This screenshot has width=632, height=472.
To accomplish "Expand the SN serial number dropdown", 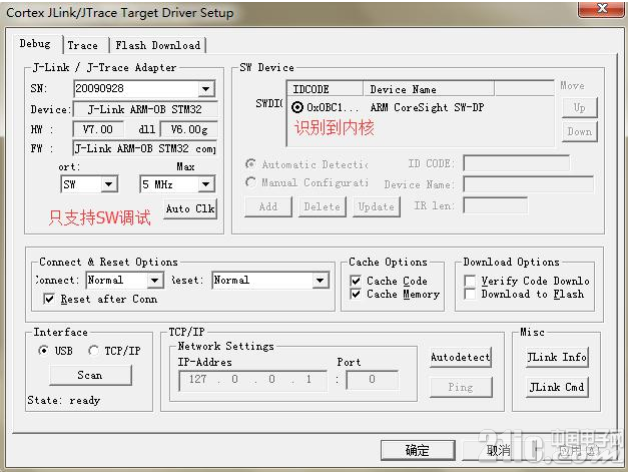I will click(206, 89).
